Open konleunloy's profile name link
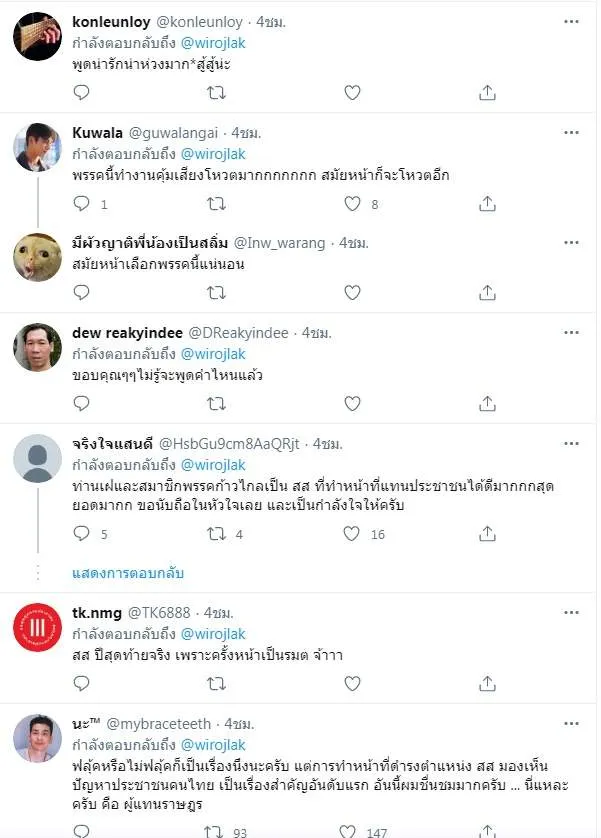Screen dimensions: 601x838 tap(111, 21)
